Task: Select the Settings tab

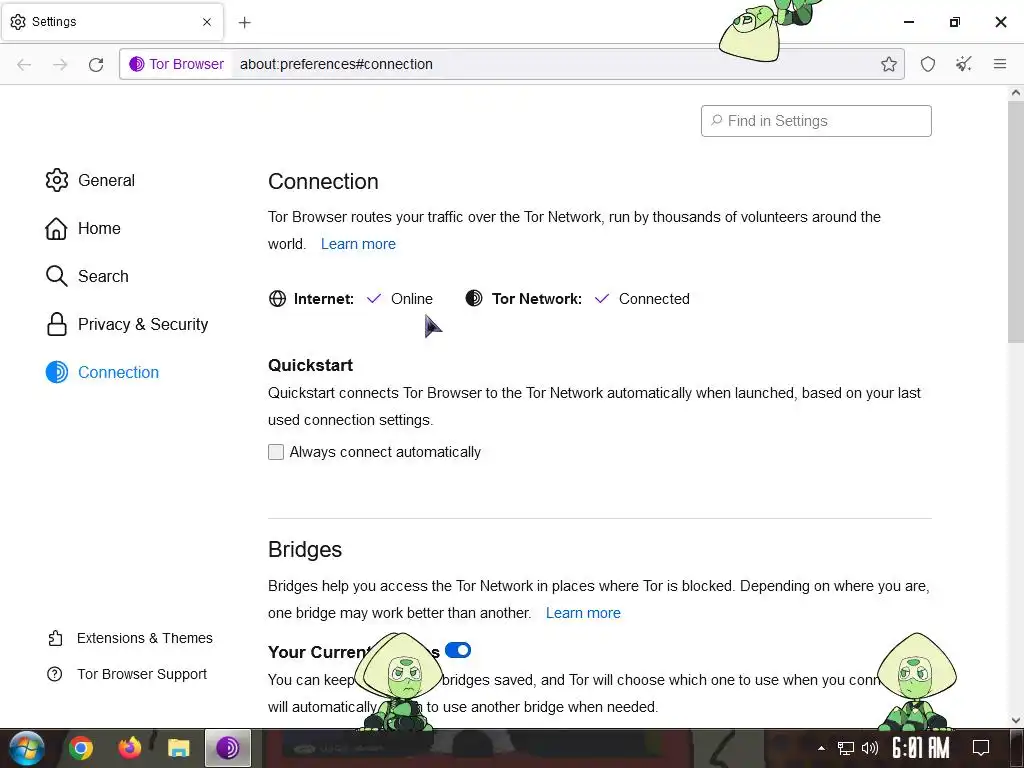Action: (x=112, y=22)
